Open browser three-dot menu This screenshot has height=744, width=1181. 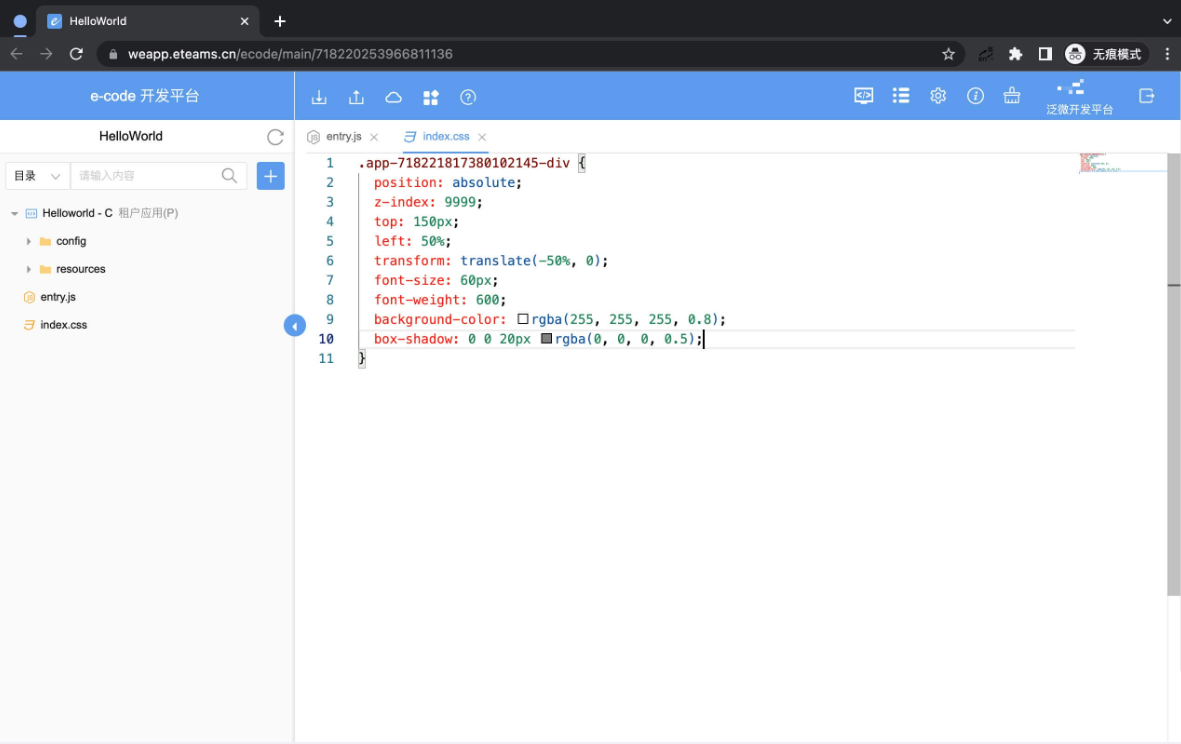pos(1167,54)
